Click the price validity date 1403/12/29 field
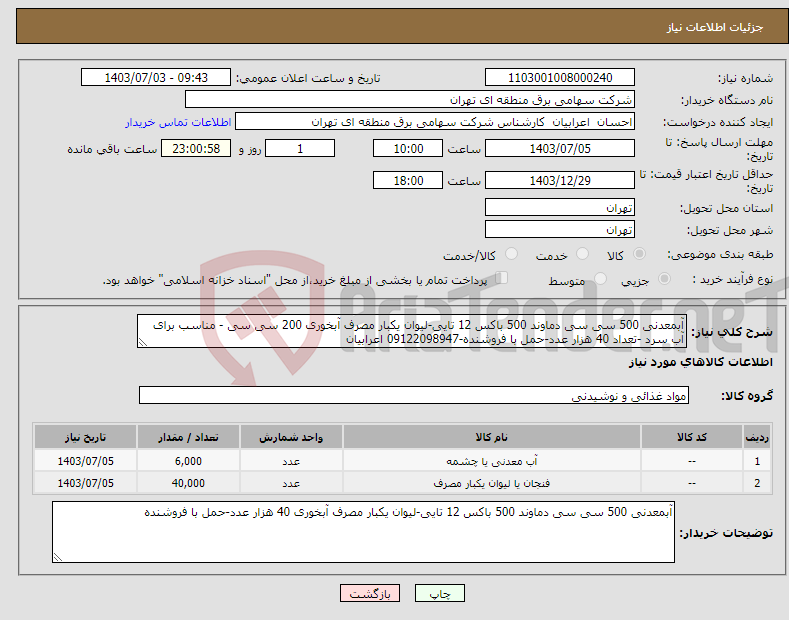The image size is (789, 620). point(560,180)
